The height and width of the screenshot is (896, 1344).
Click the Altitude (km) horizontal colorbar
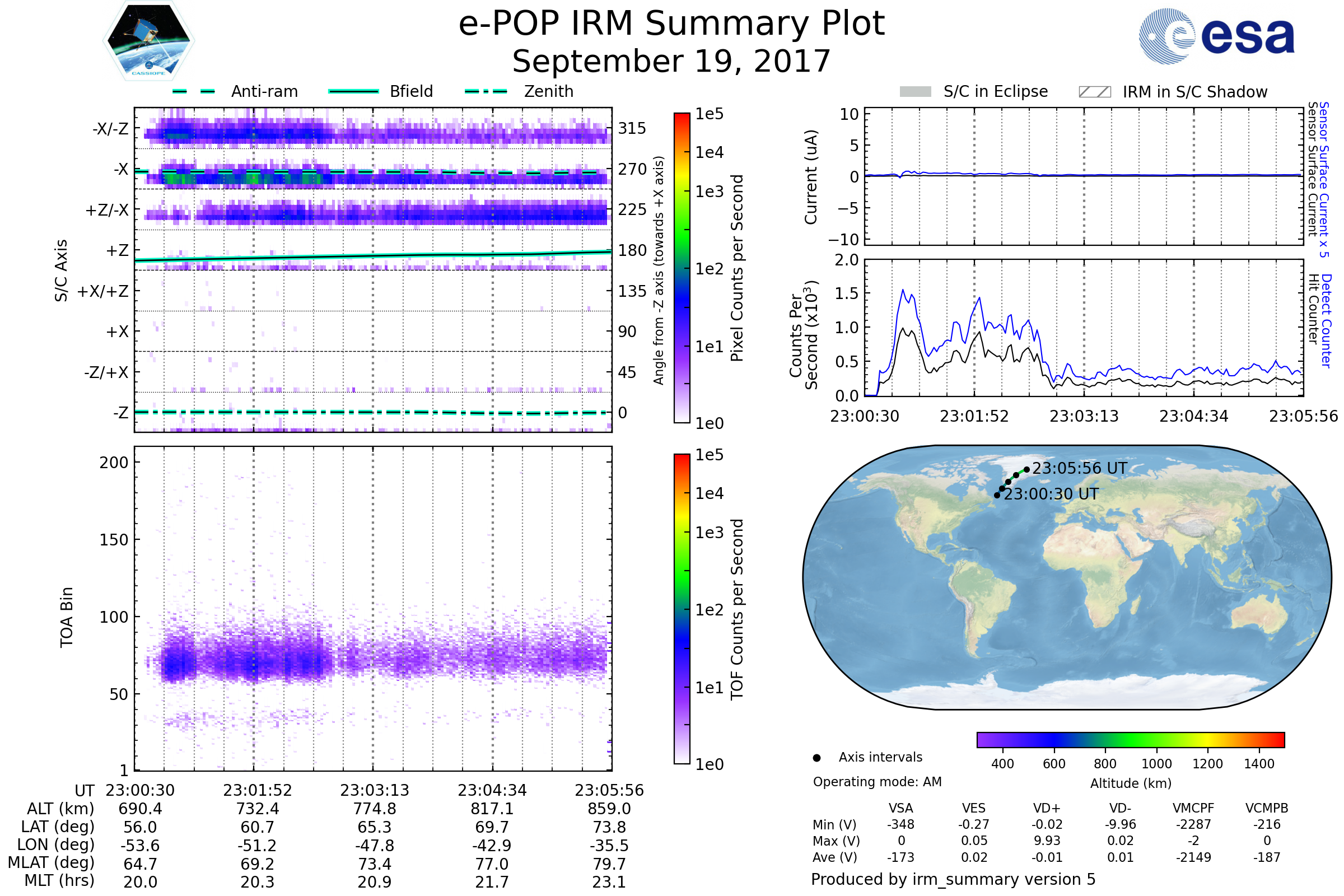pyautogui.click(x=1130, y=739)
